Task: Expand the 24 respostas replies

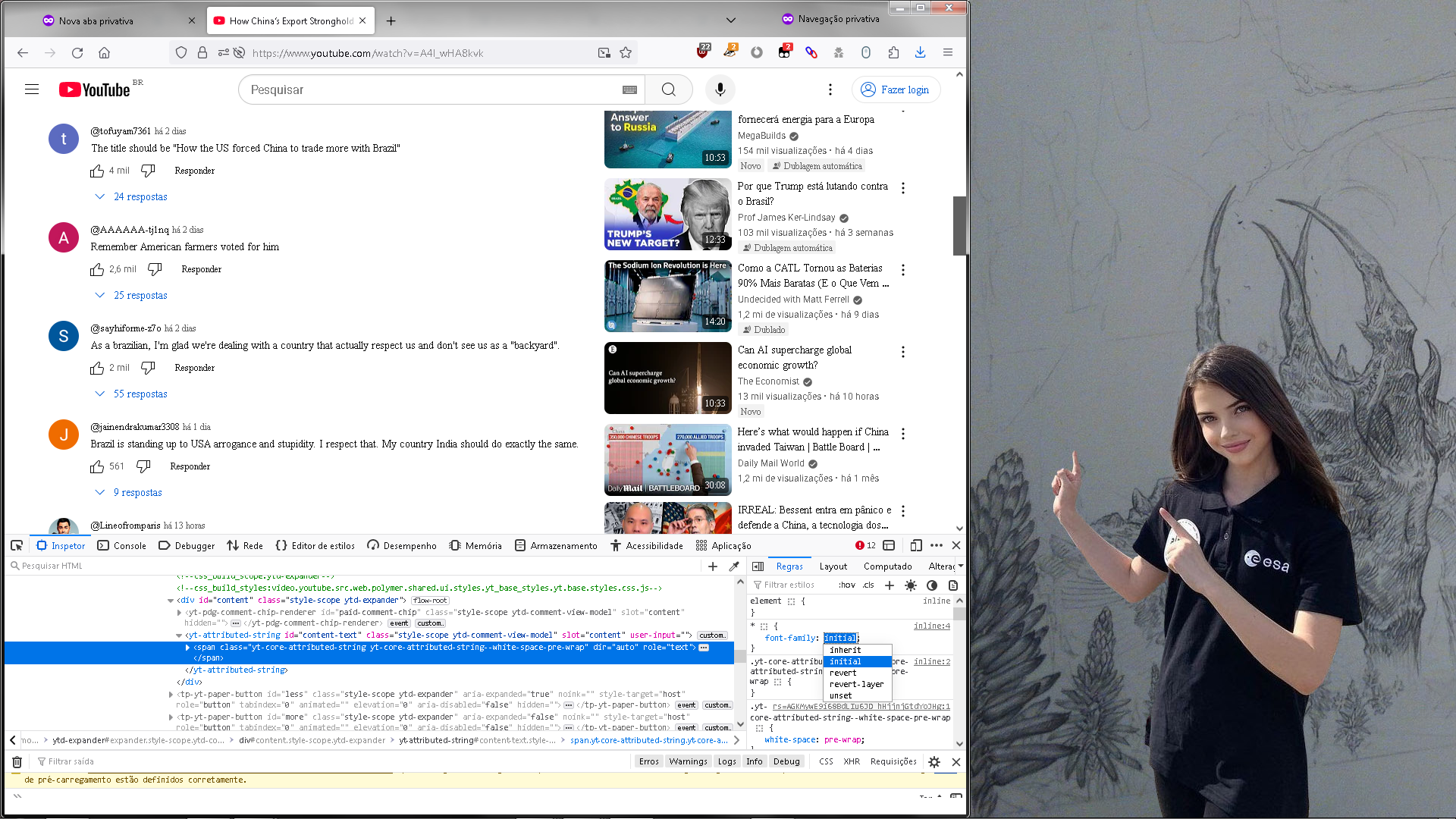Action: (140, 197)
